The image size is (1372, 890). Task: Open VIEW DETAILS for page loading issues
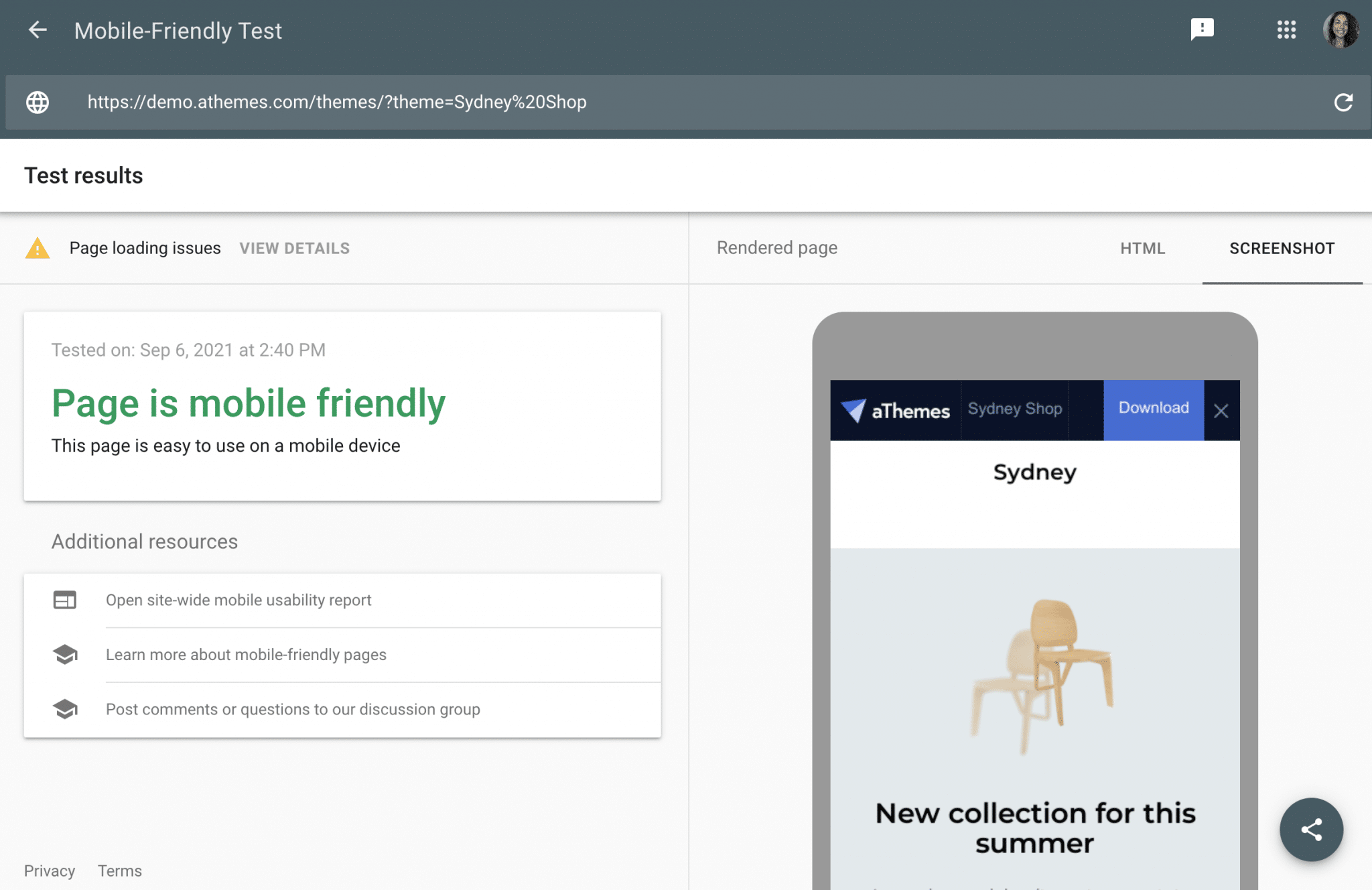tap(294, 248)
